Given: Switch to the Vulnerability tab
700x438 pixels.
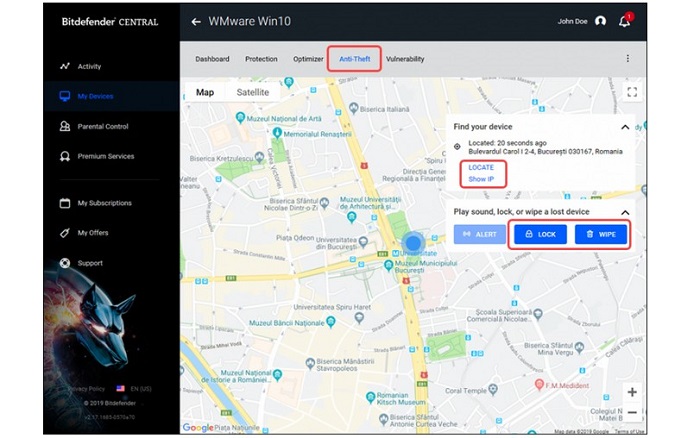Looking at the screenshot, I should coord(405,59).
